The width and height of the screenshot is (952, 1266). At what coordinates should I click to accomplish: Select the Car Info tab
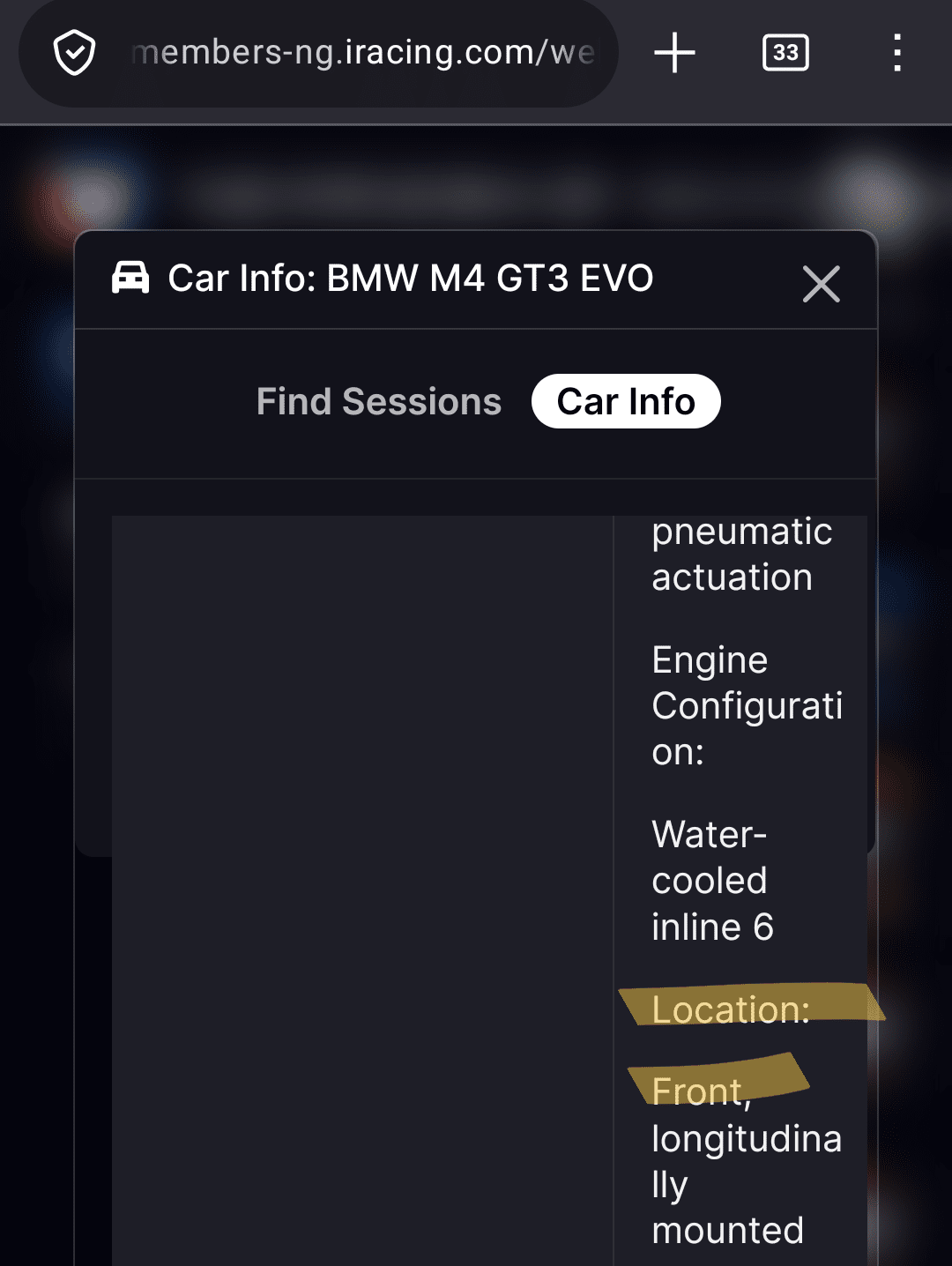[x=626, y=402]
